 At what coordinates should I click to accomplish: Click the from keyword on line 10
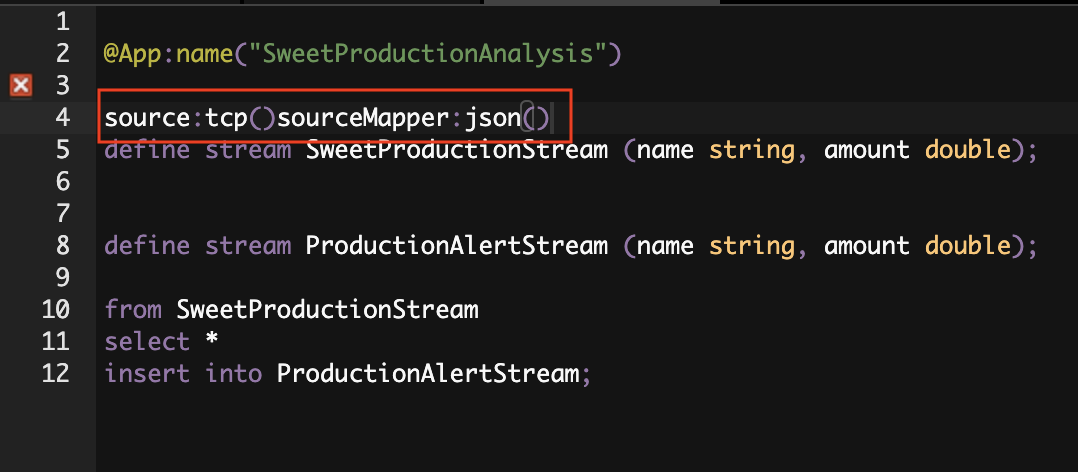(133, 309)
